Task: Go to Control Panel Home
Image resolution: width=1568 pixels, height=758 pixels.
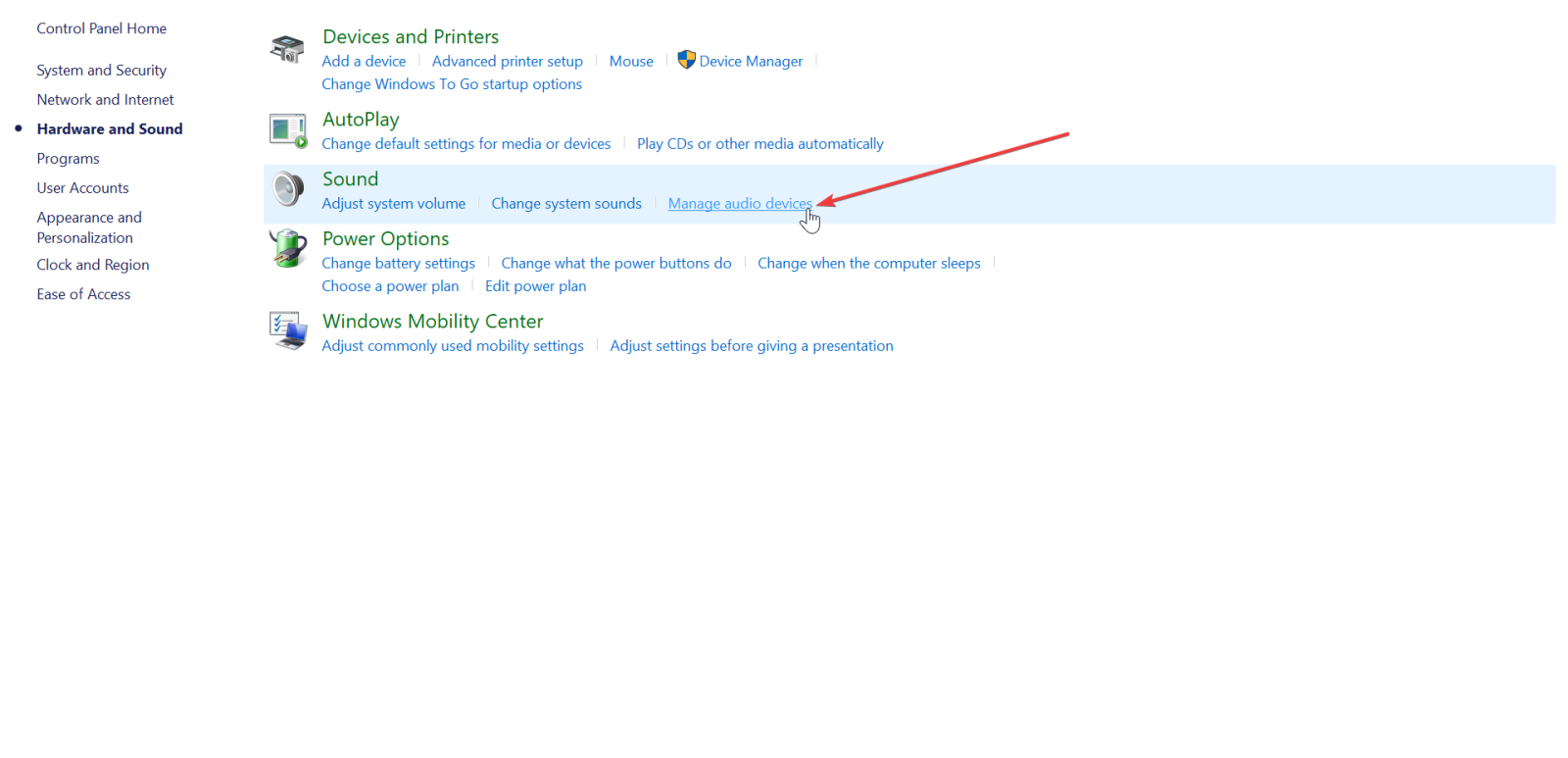Action: coord(102,28)
